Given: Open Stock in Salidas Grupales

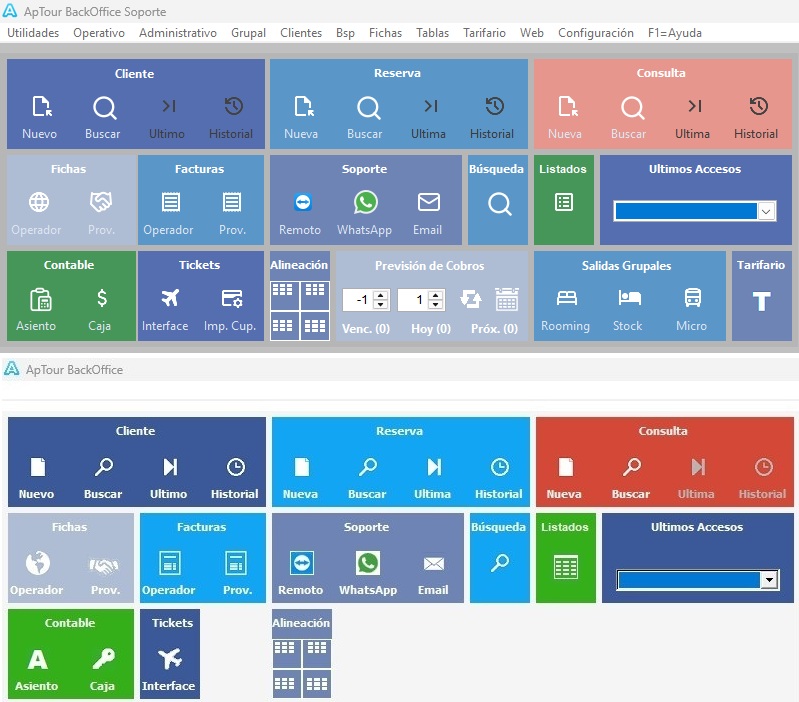Looking at the screenshot, I should [x=628, y=310].
